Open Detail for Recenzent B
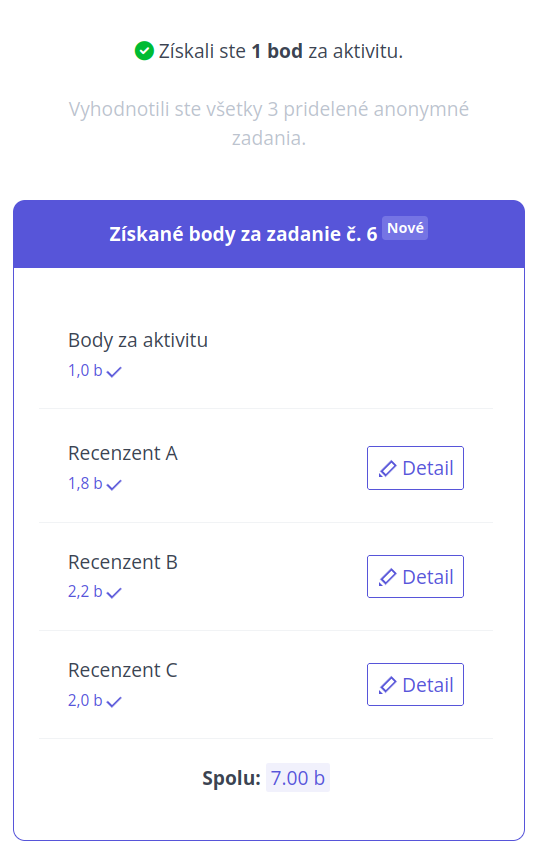538x853 pixels. click(x=416, y=577)
